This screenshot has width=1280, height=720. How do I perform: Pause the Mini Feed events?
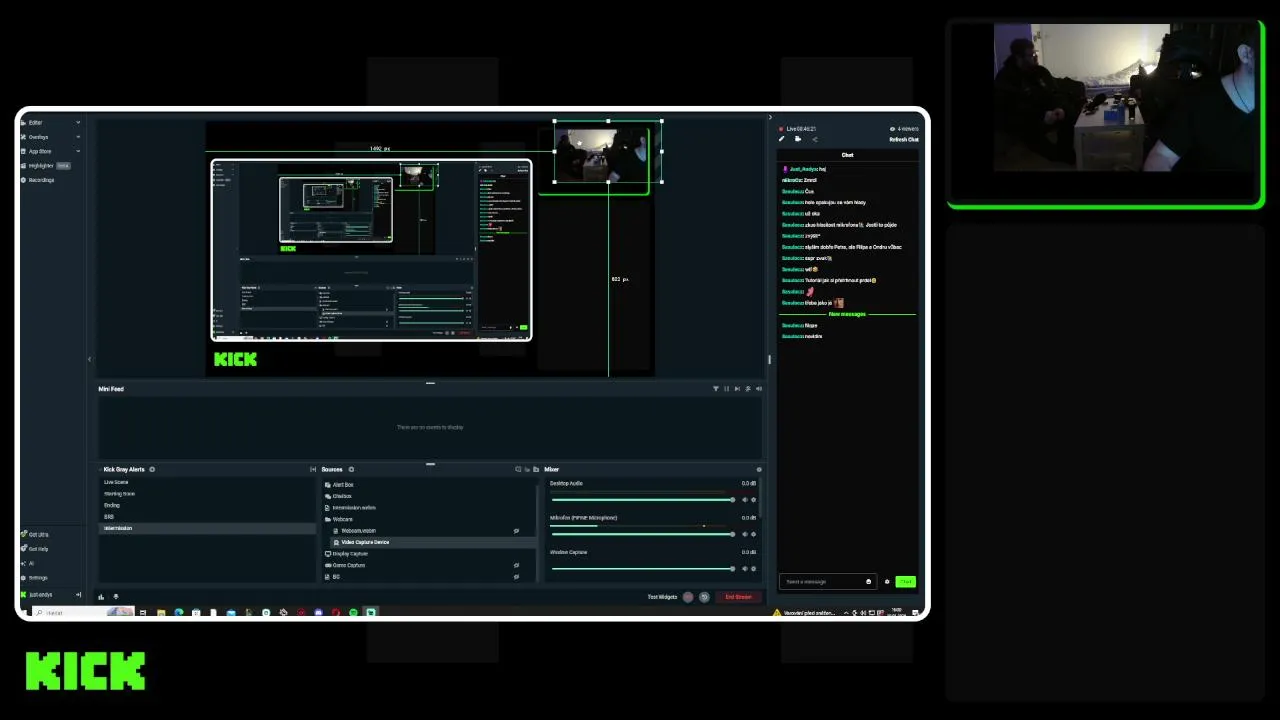pyautogui.click(x=726, y=388)
